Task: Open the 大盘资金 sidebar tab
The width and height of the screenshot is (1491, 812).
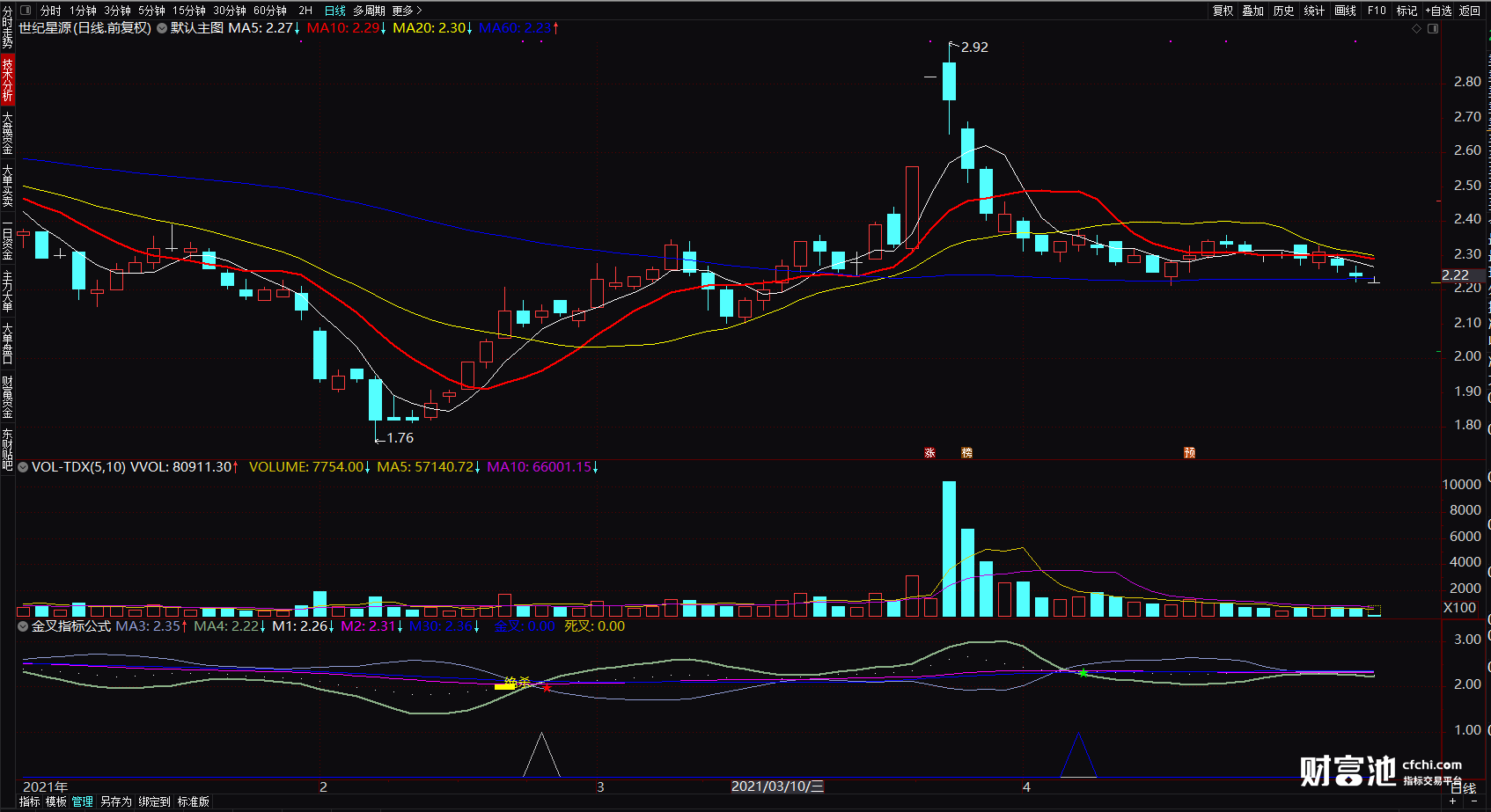Action: point(7,134)
